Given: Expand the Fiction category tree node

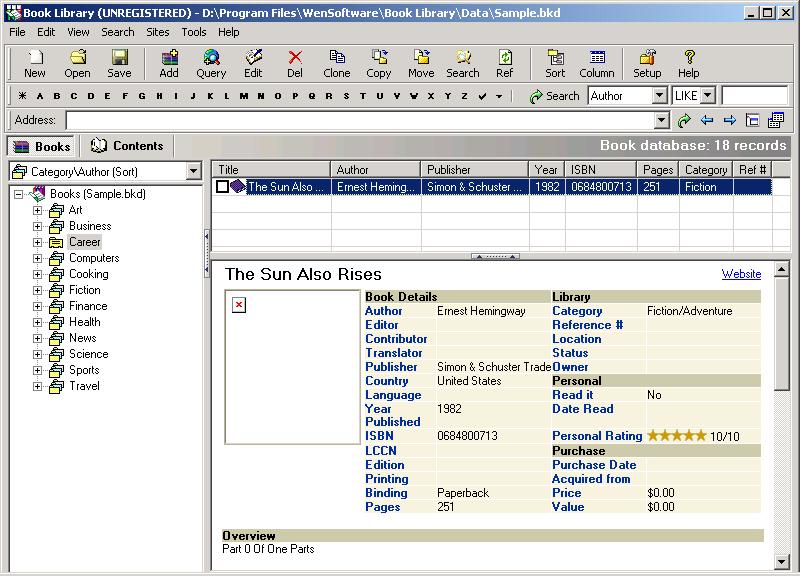Looking at the screenshot, I should click(x=38, y=290).
